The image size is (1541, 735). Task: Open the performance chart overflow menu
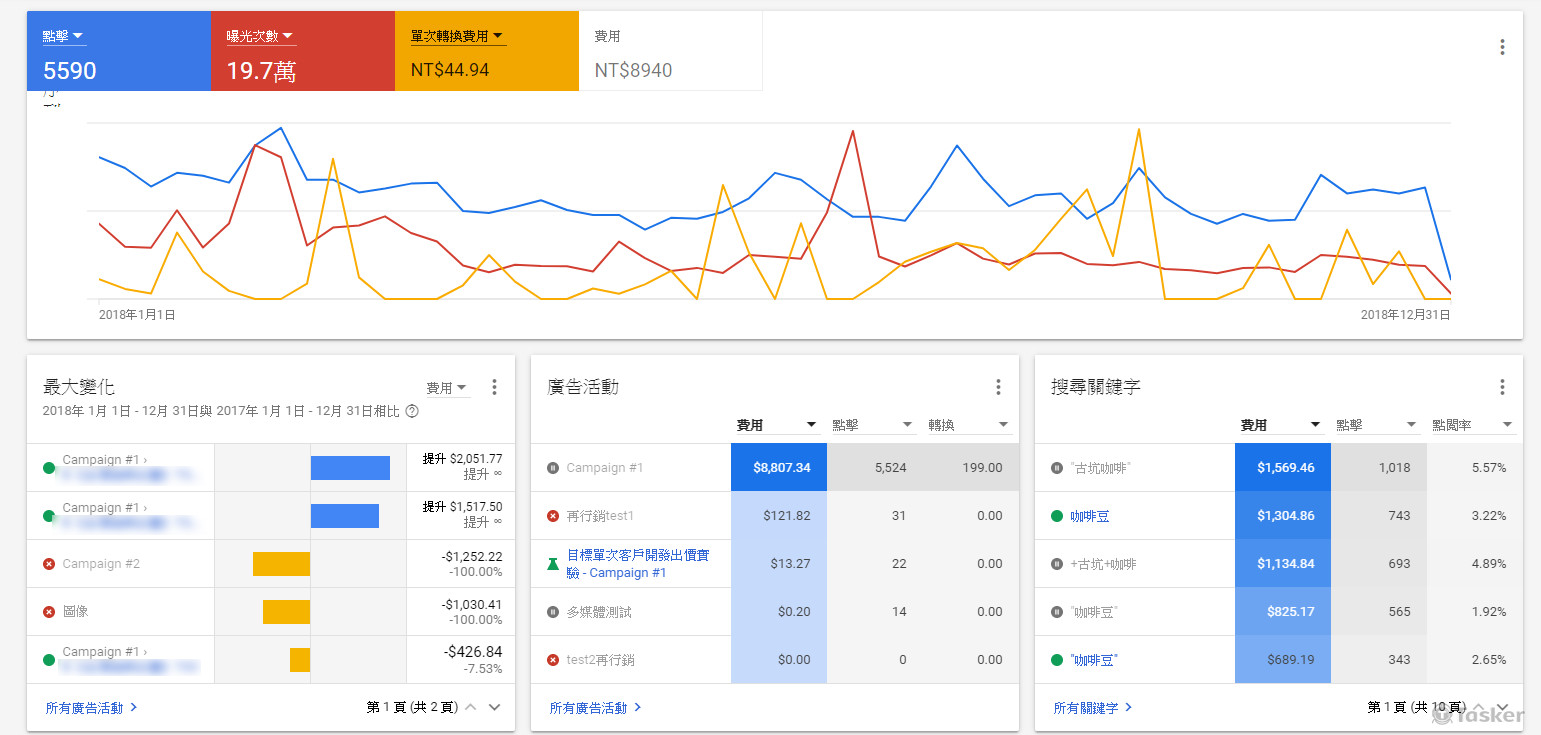tap(1502, 47)
